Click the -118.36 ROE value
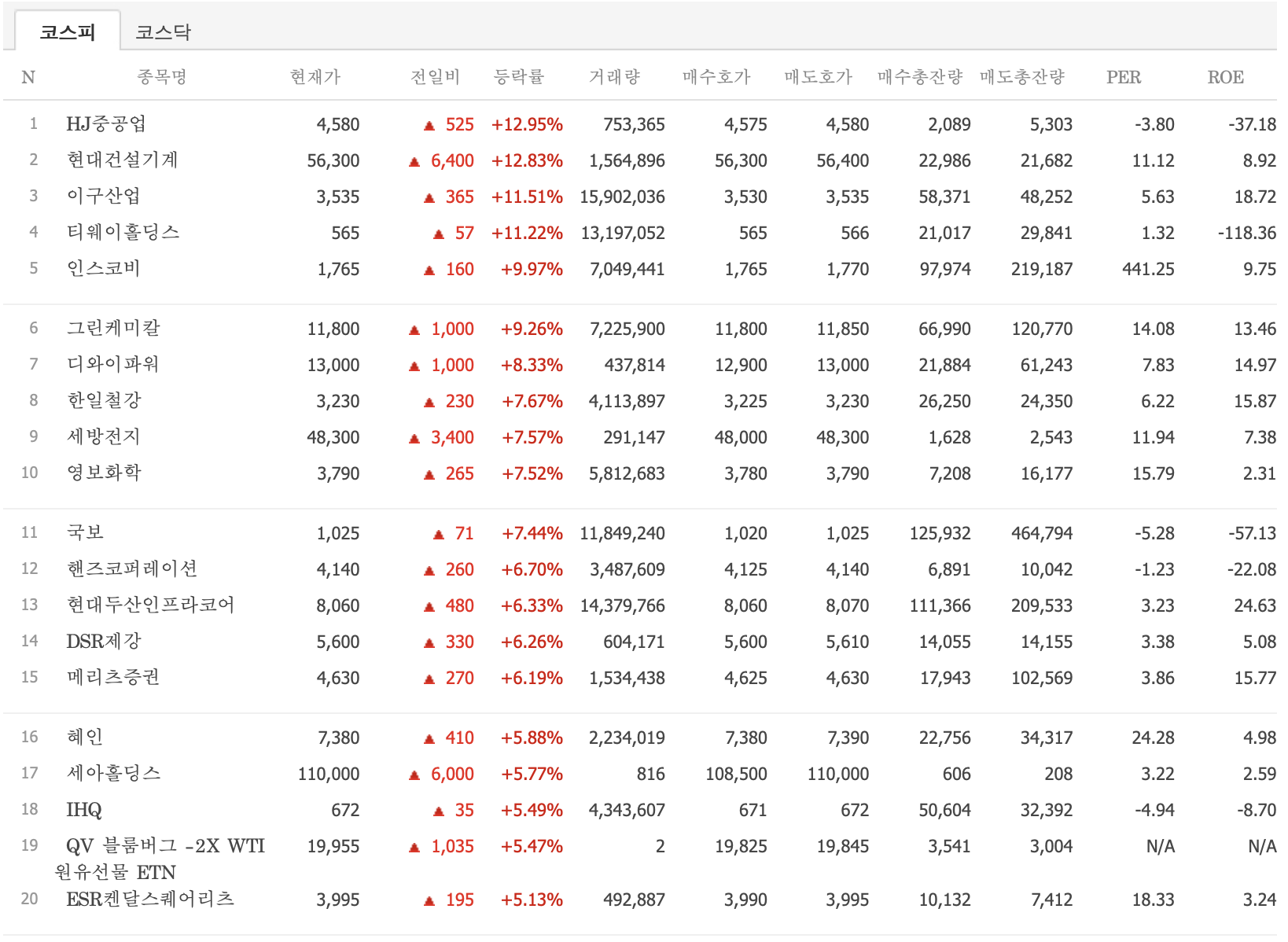1288x942 pixels. 1246,233
